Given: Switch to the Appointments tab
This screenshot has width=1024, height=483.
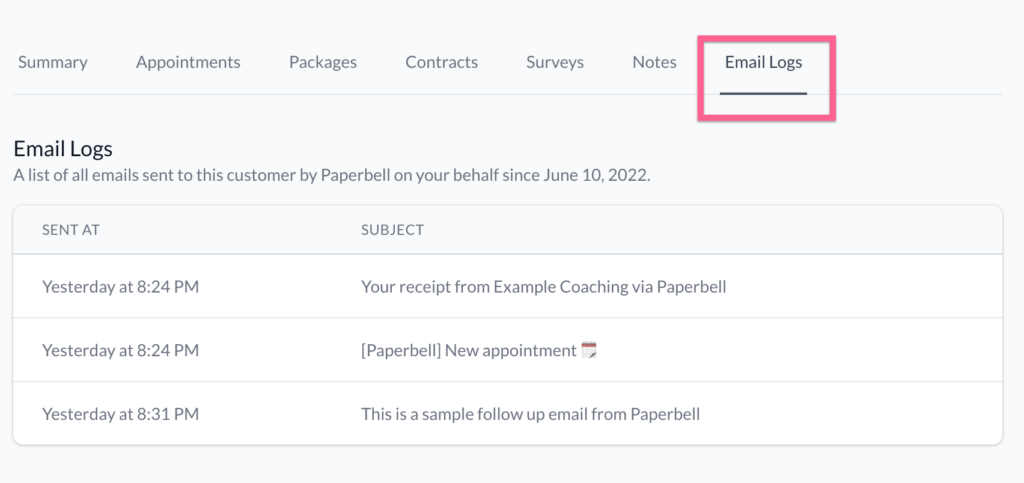Looking at the screenshot, I should tap(188, 63).
